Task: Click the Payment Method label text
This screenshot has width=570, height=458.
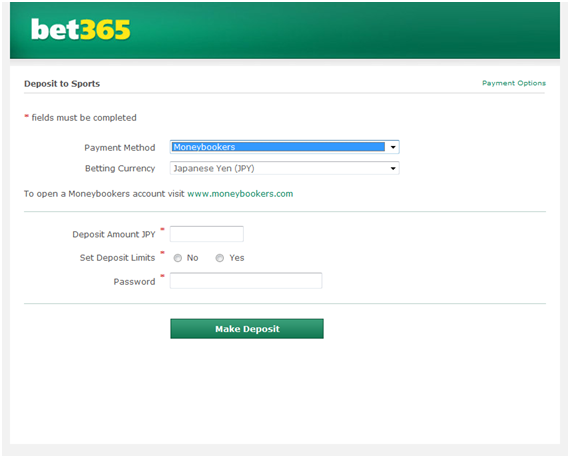Action: tap(120, 148)
